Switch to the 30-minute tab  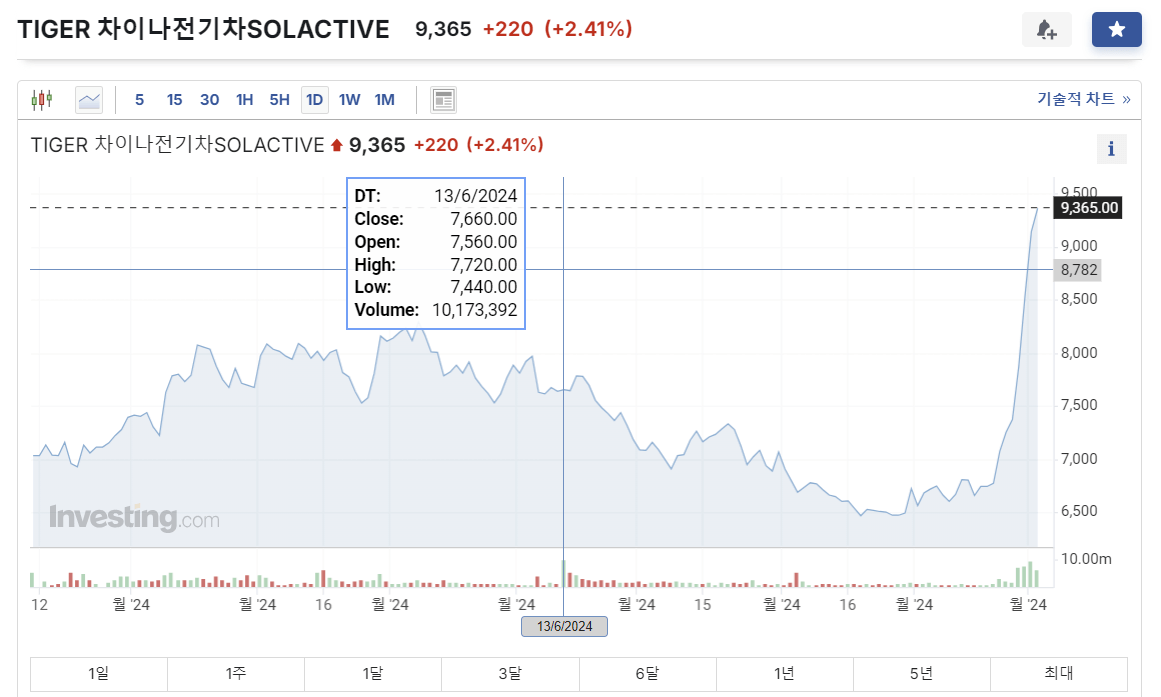(x=209, y=99)
